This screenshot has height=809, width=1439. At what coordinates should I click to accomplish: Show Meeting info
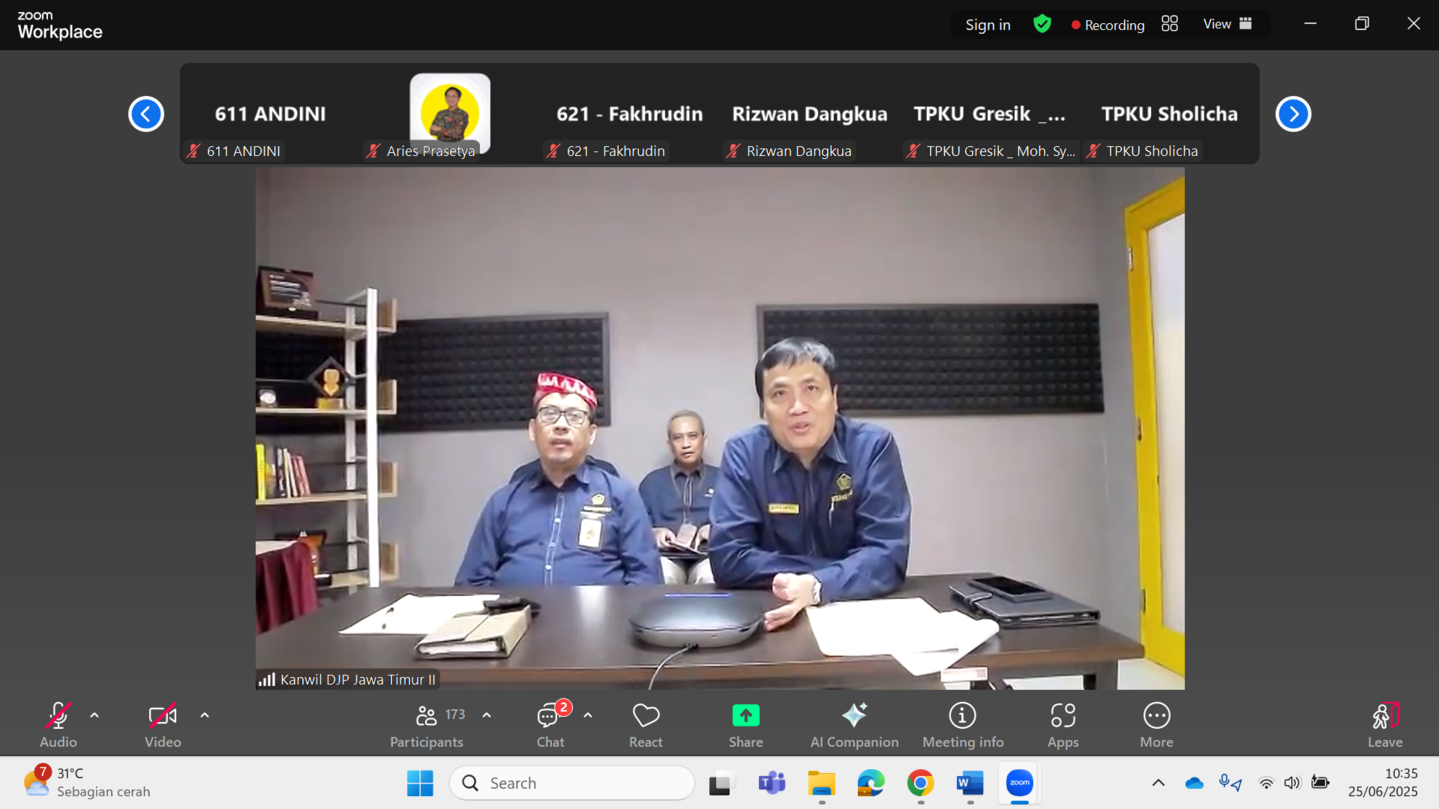(962, 724)
